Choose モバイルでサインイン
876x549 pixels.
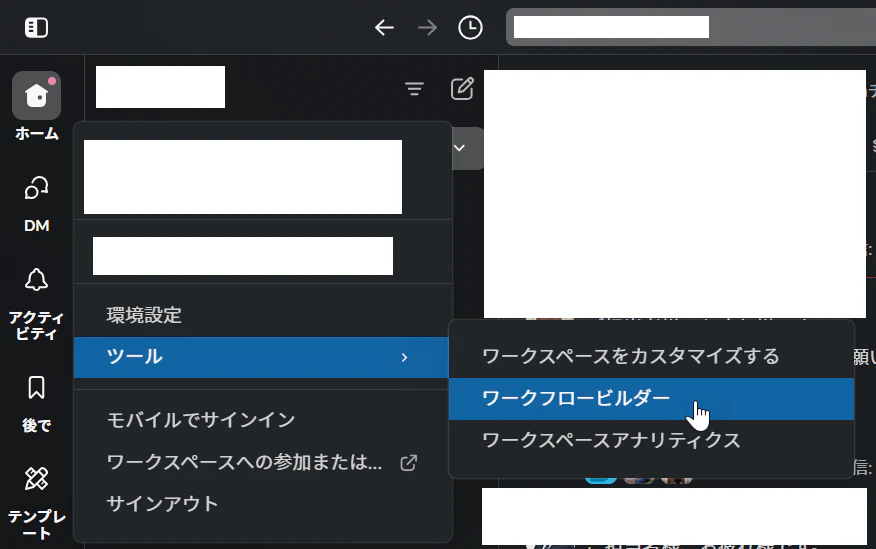[261, 420]
